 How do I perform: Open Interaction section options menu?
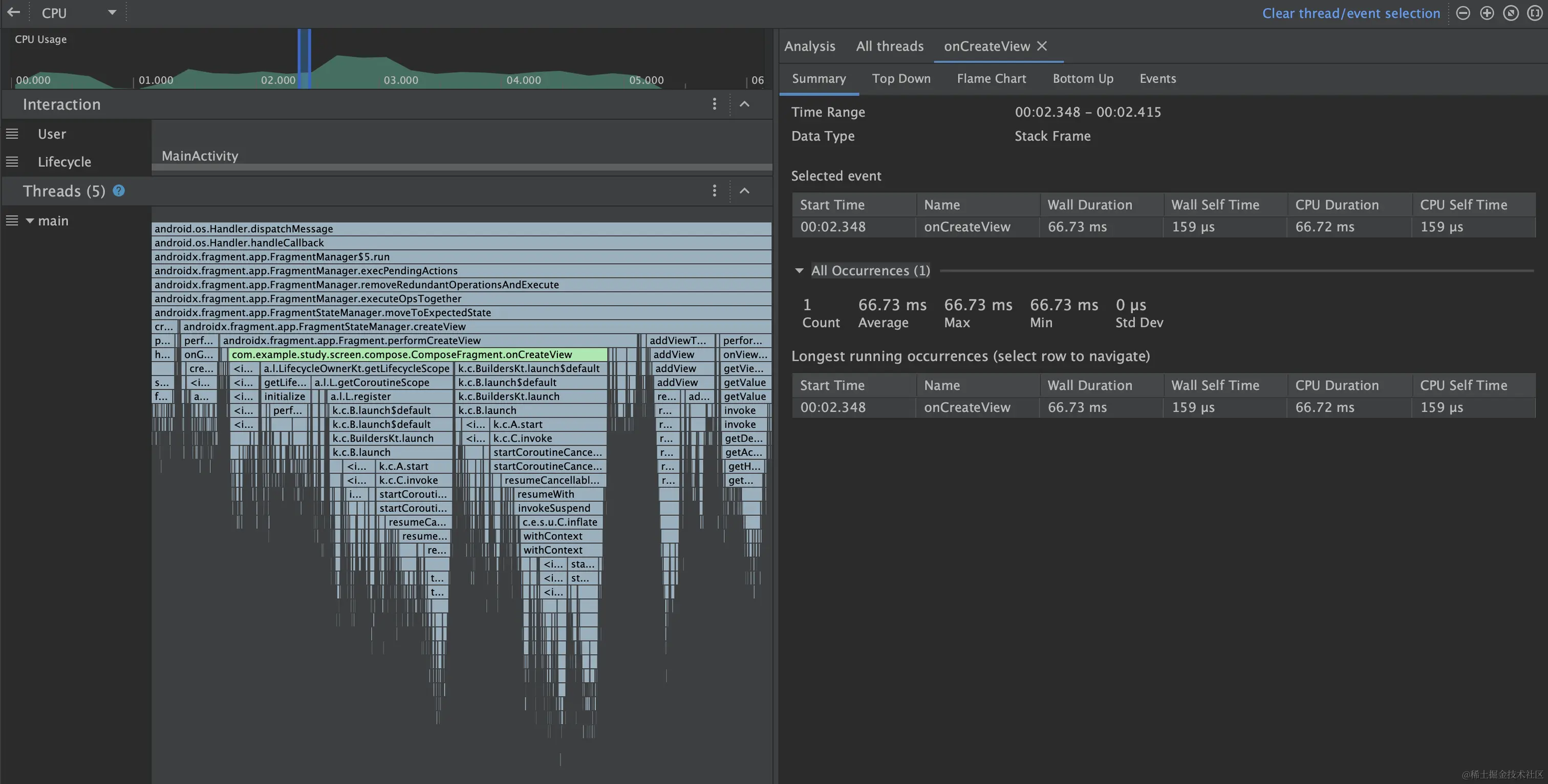(x=714, y=104)
